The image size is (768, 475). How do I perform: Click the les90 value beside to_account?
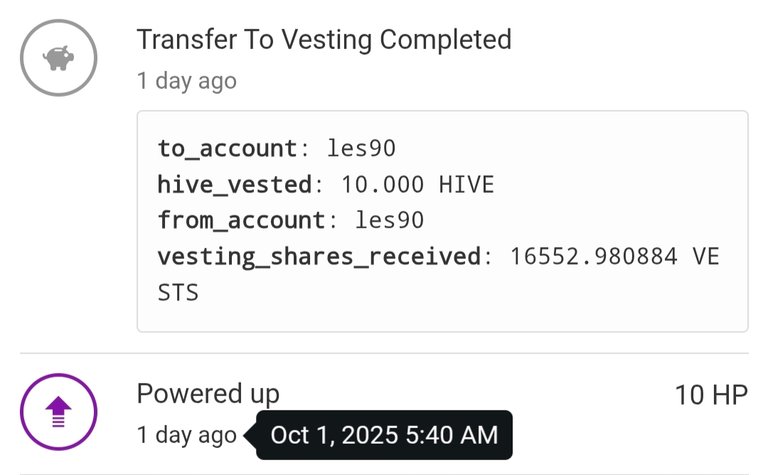click(x=362, y=149)
